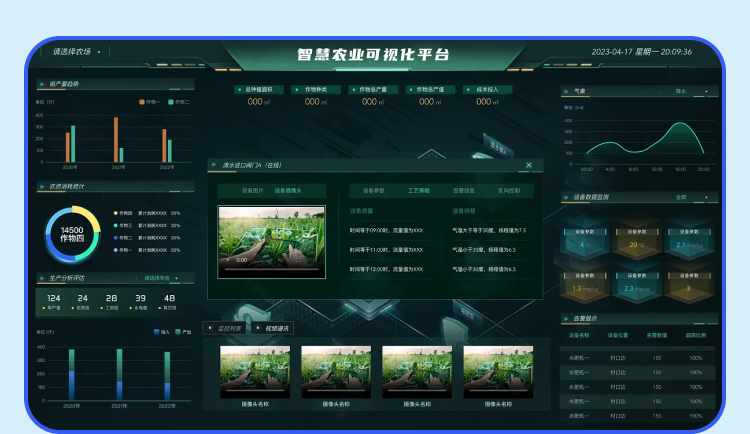This screenshot has height=434, width=750.
Task: Expand the 降水 dropdown in the weather panel
Action: point(692,91)
